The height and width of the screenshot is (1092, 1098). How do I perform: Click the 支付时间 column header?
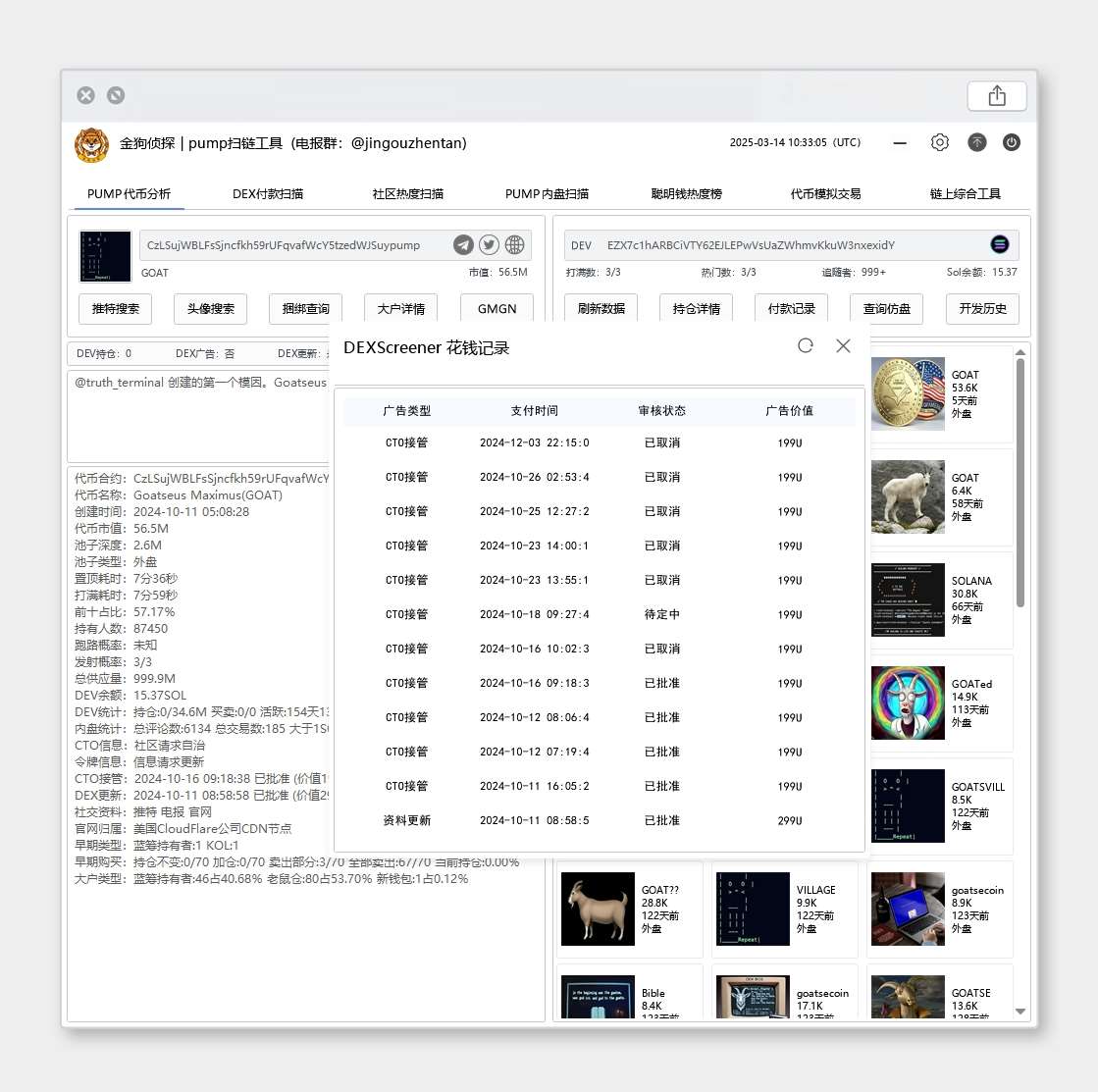[x=535, y=411]
